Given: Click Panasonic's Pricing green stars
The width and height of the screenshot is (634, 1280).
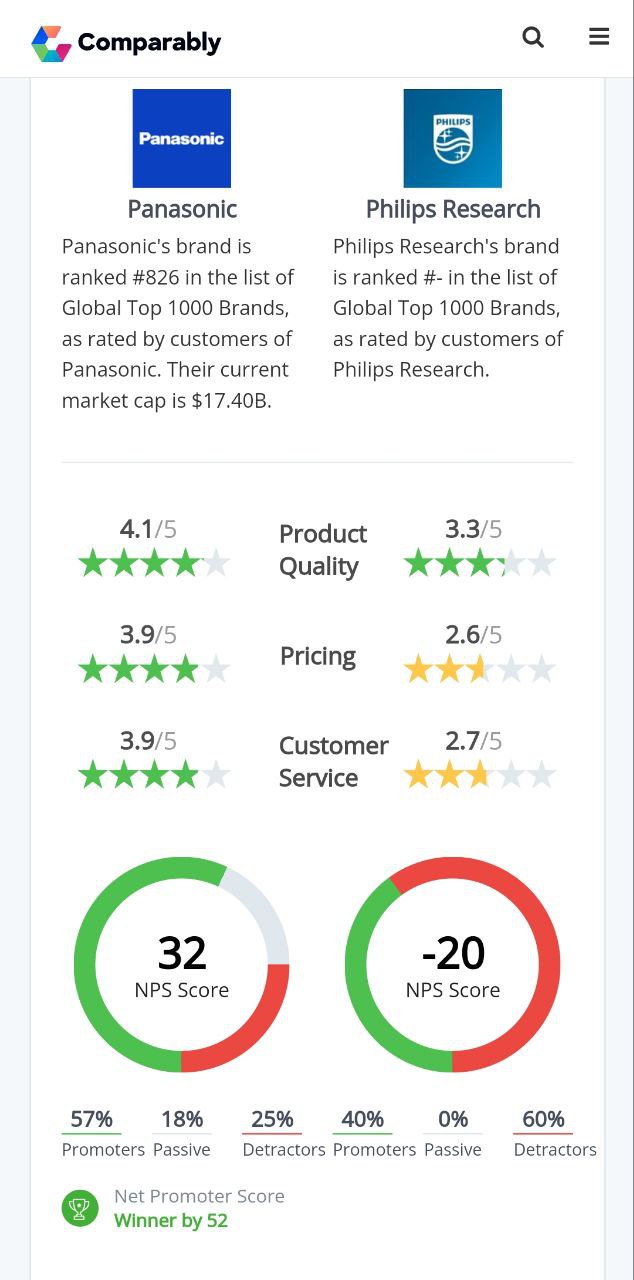Looking at the screenshot, I should (x=154, y=669).
